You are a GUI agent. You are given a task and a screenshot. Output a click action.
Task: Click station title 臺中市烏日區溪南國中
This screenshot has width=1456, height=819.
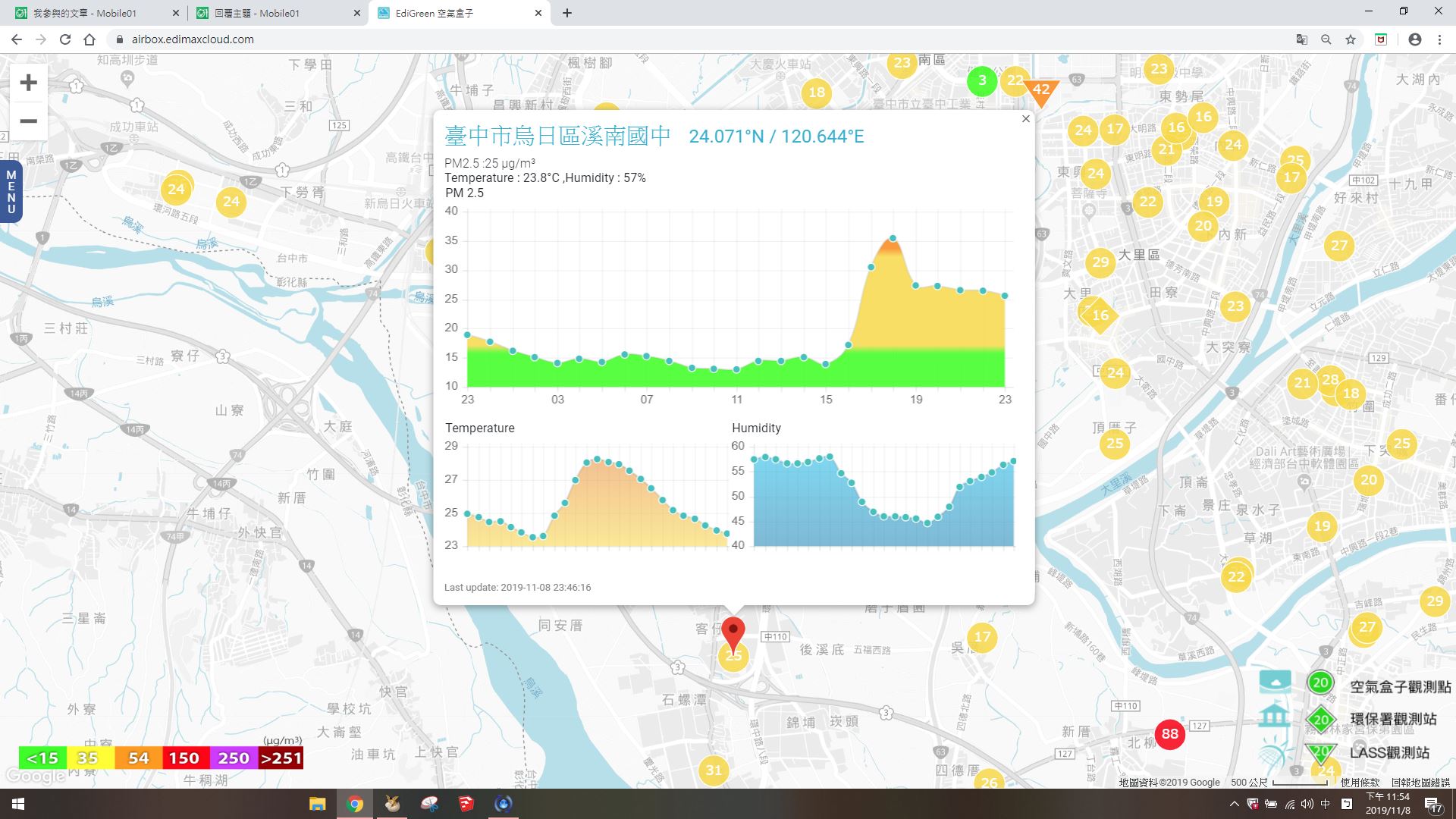point(557,136)
